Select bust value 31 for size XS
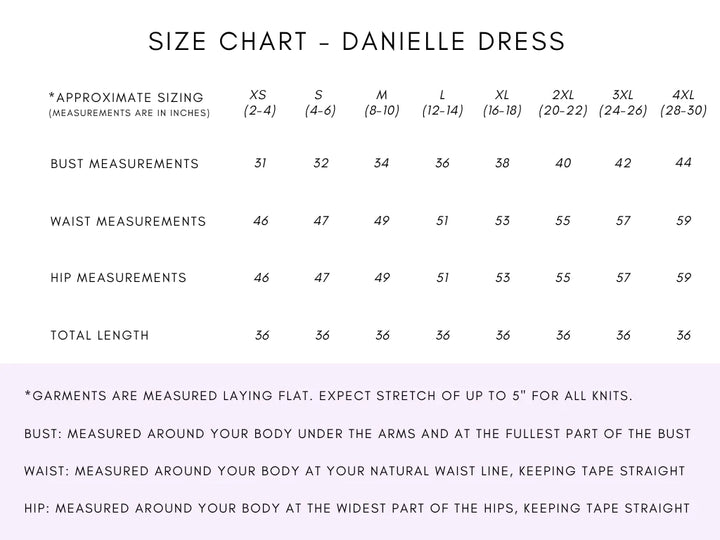This screenshot has width=720, height=540. pos(260,164)
